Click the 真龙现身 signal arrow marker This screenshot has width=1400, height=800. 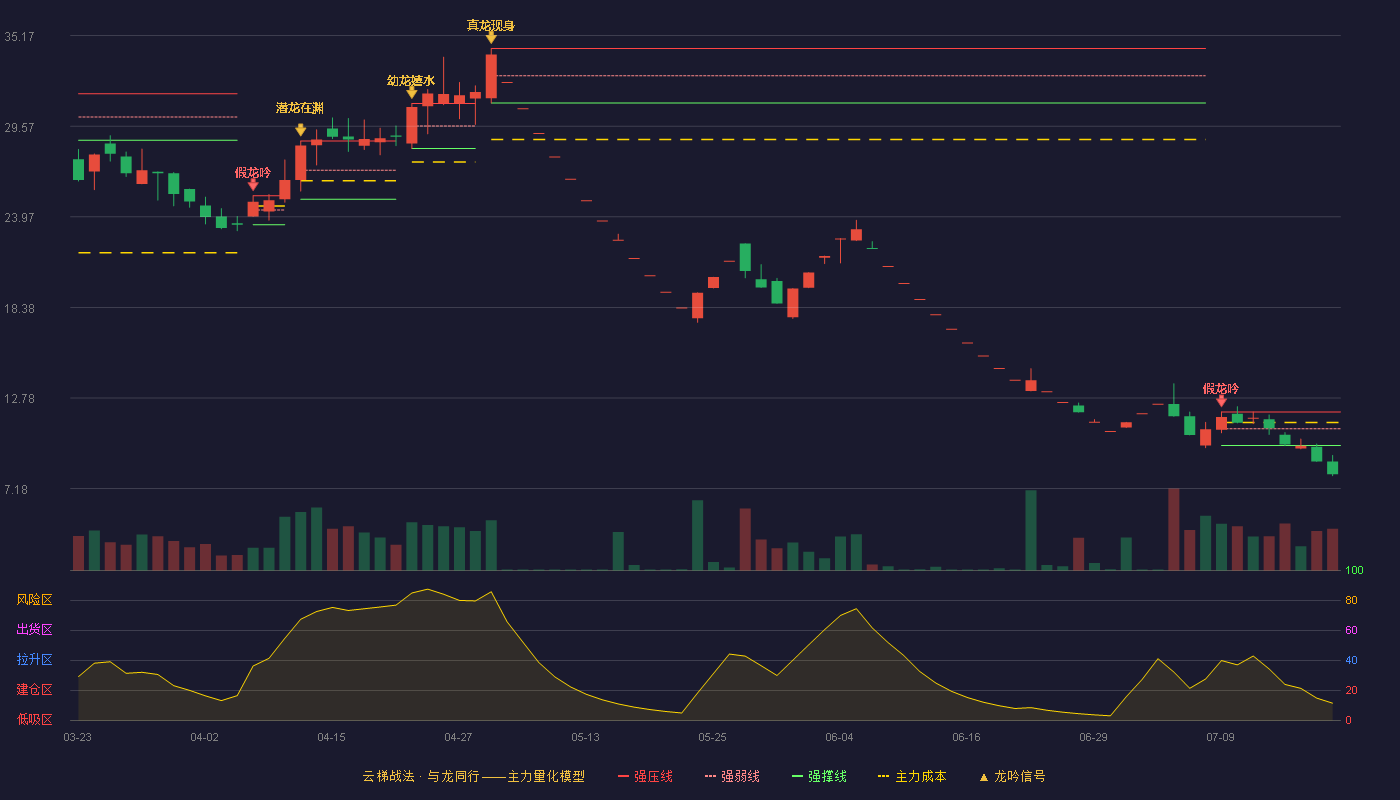[x=491, y=37]
